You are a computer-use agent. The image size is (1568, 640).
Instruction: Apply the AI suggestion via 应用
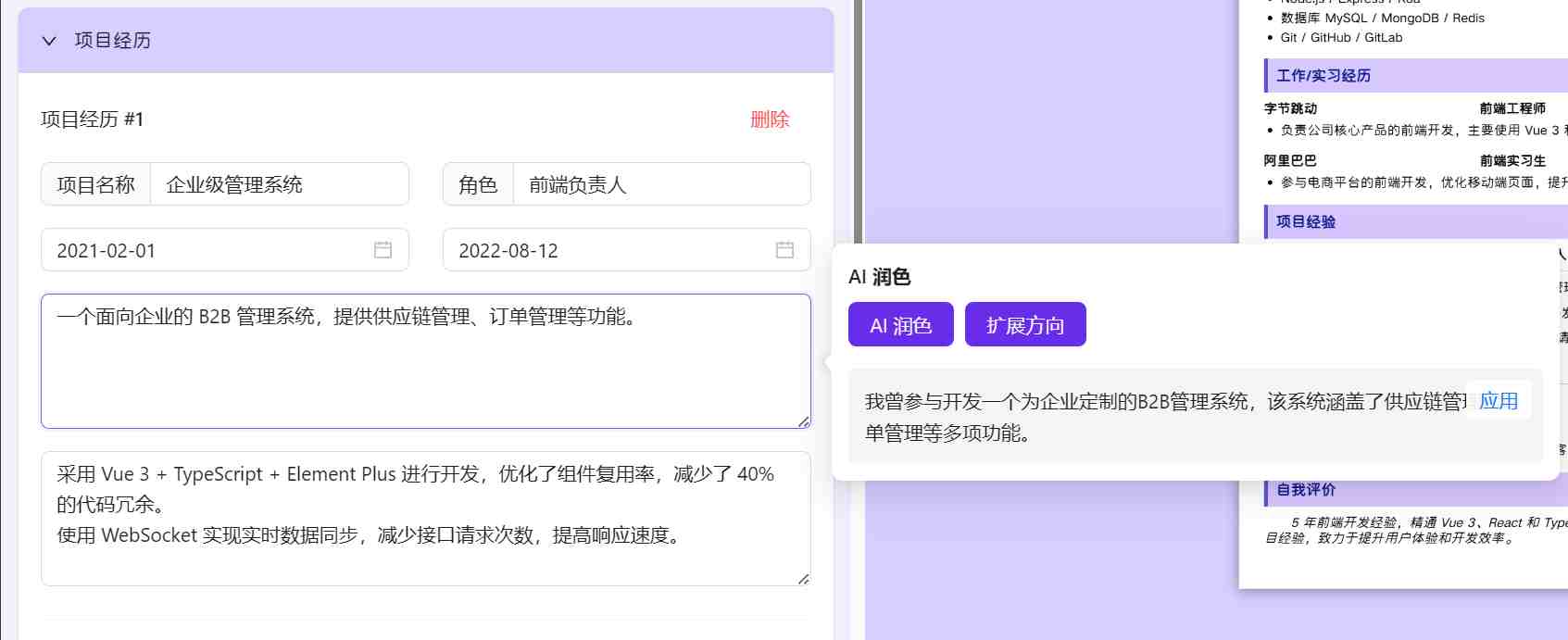coord(1498,401)
